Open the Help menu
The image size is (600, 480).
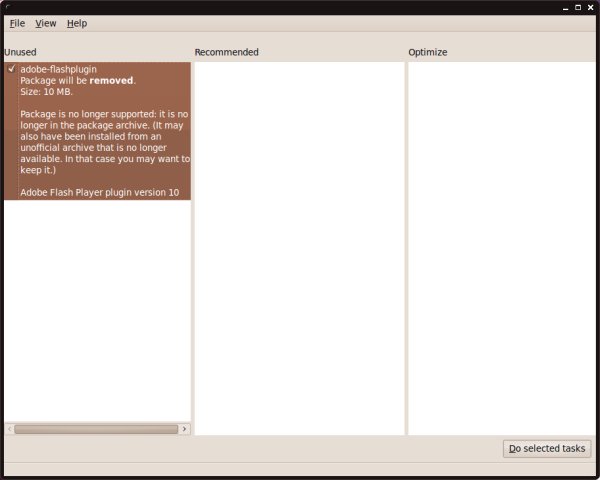pyautogui.click(x=77, y=23)
